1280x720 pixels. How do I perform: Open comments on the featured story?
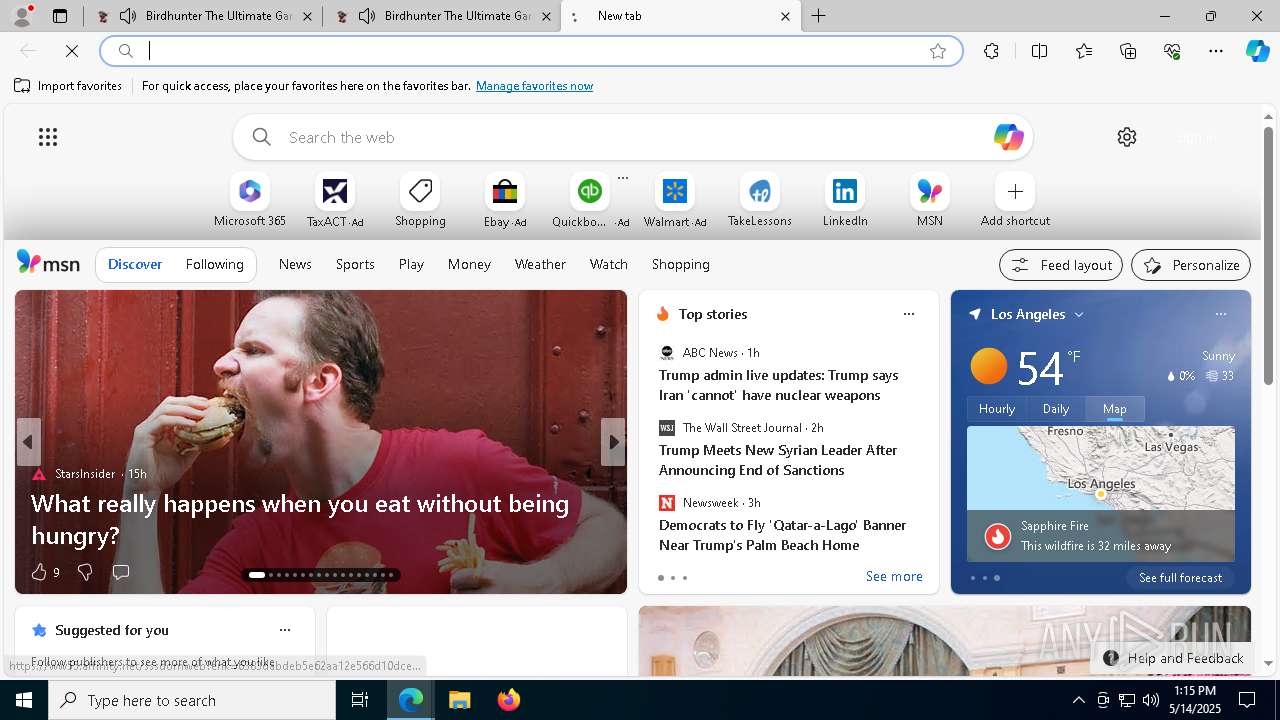[x=121, y=572]
